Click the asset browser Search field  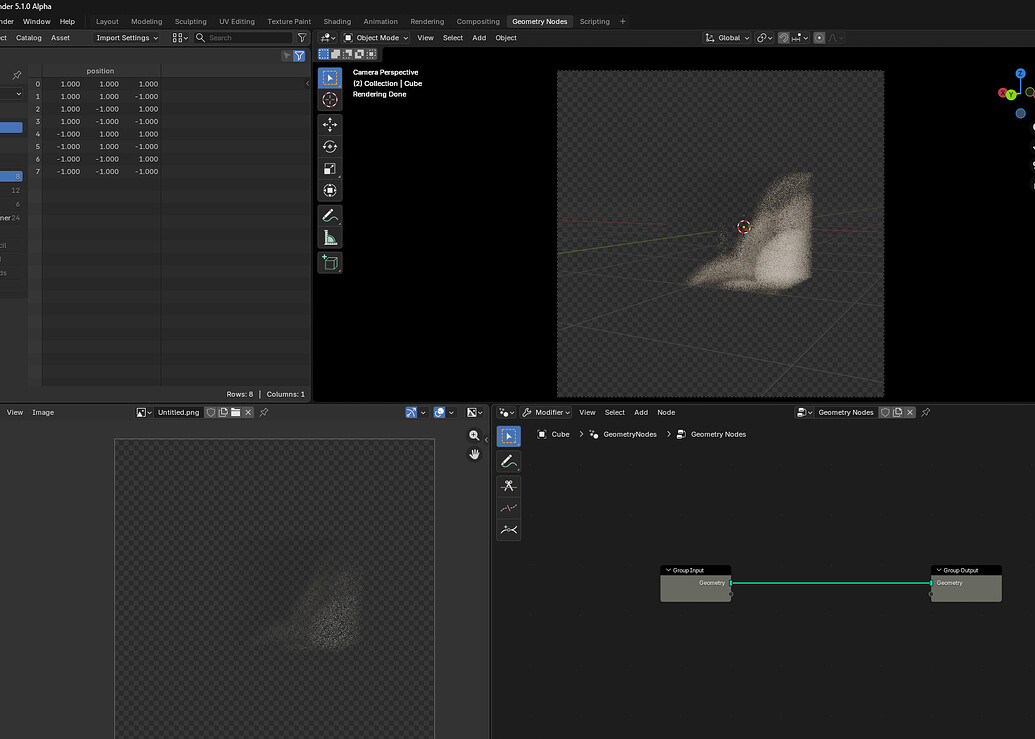(243, 38)
